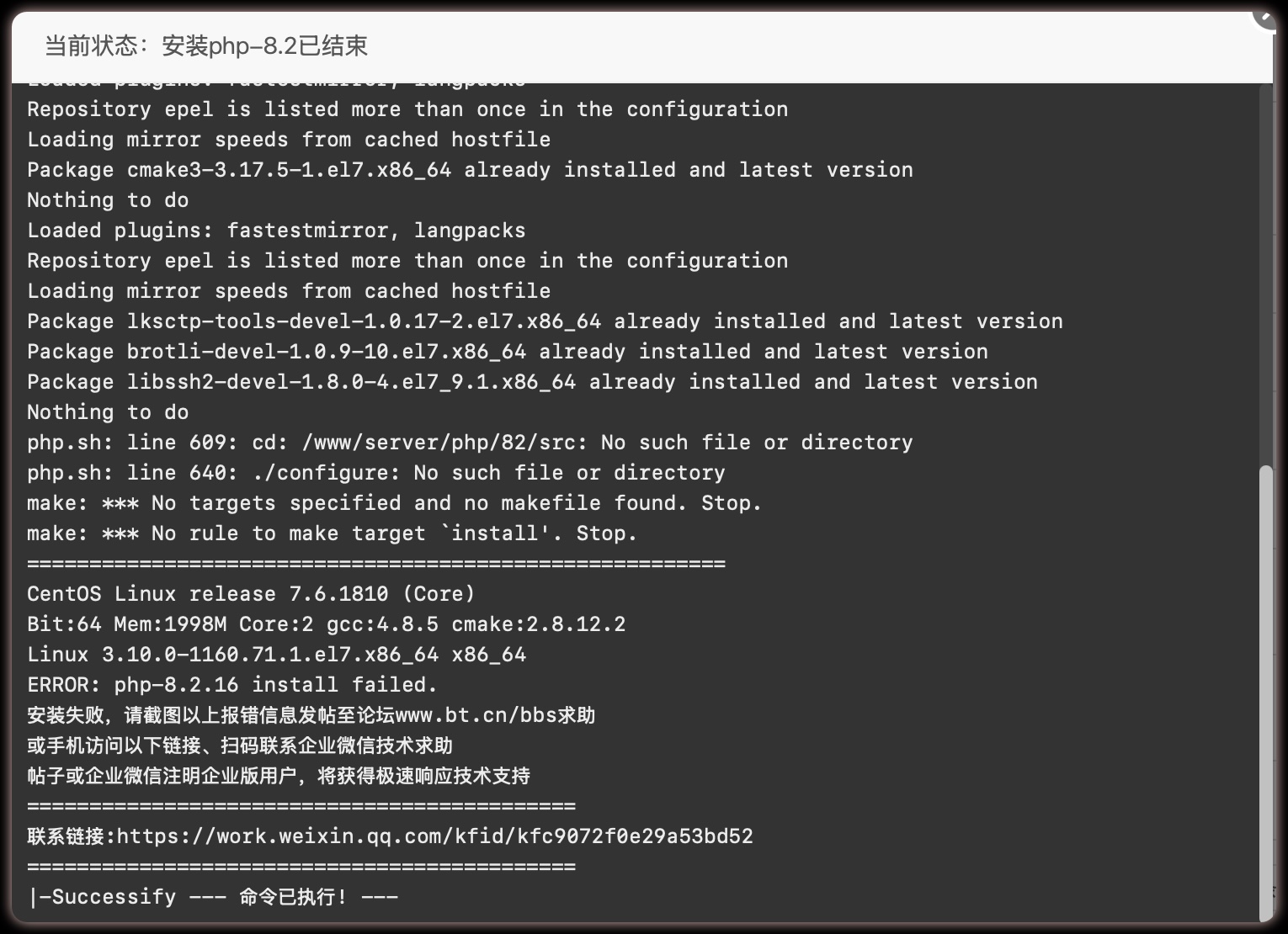
Task: Click the Successify 命令已执行 final line
Action: coord(213,897)
